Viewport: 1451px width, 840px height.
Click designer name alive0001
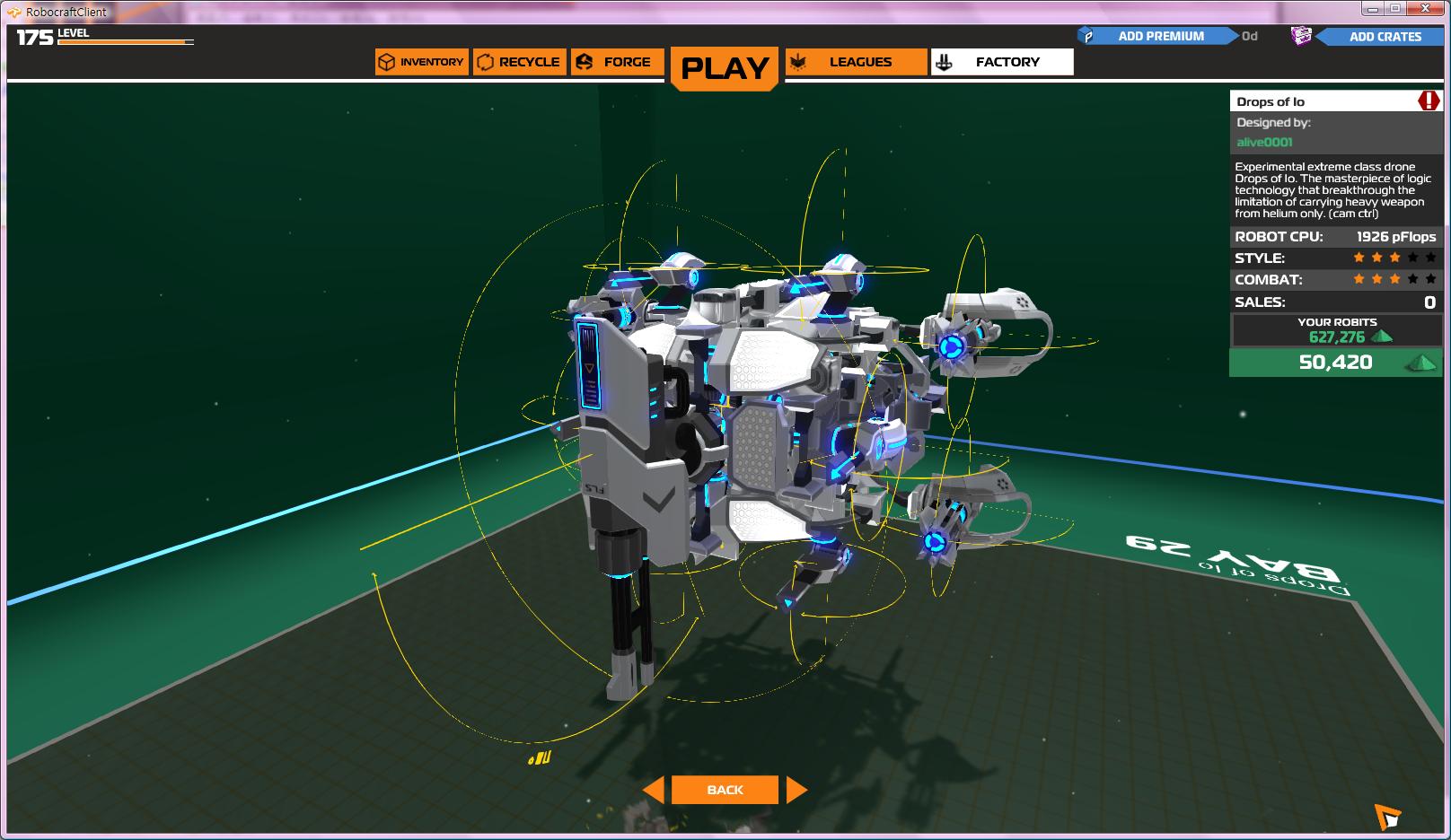pyautogui.click(x=1264, y=142)
